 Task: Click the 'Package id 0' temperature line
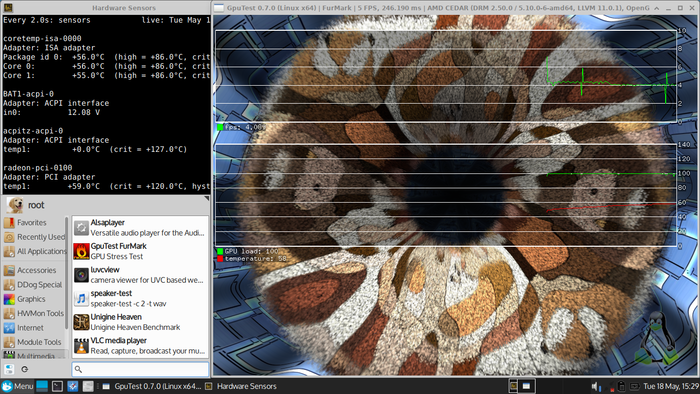106,57
